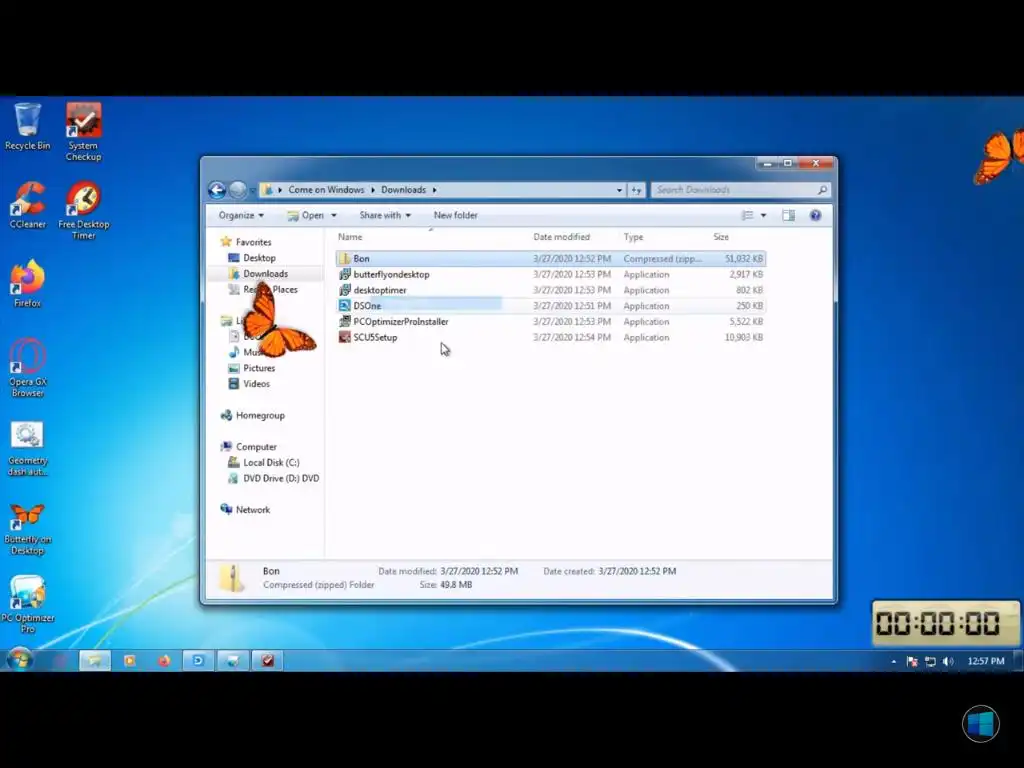Image resolution: width=1024 pixels, height=768 pixels.
Task: Click Come on Windows breadcrumb
Action: (x=326, y=190)
